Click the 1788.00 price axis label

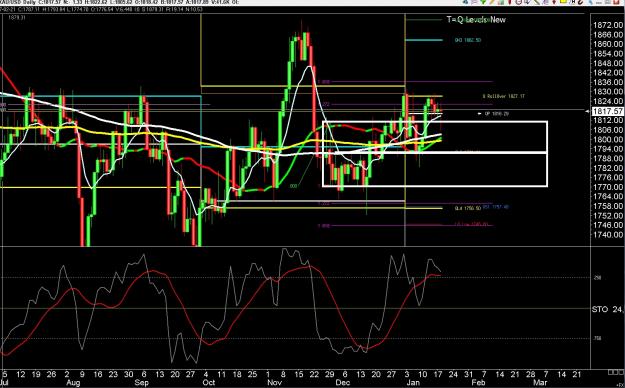[x=608, y=158]
